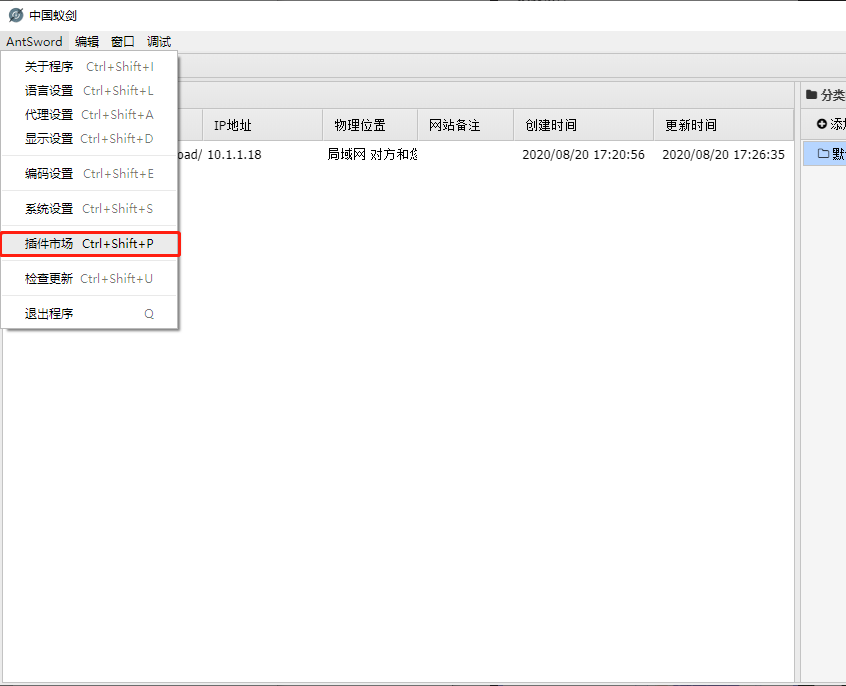Viewport: 846px width, 686px height.
Task: Choose 显示设置 menu entry
Action: click(x=89, y=139)
